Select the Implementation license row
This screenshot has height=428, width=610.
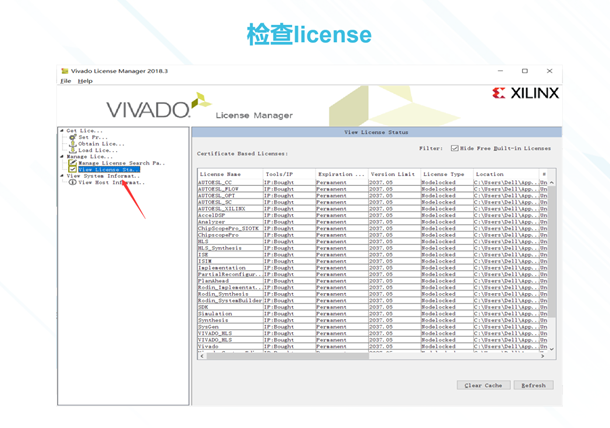pos(372,268)
